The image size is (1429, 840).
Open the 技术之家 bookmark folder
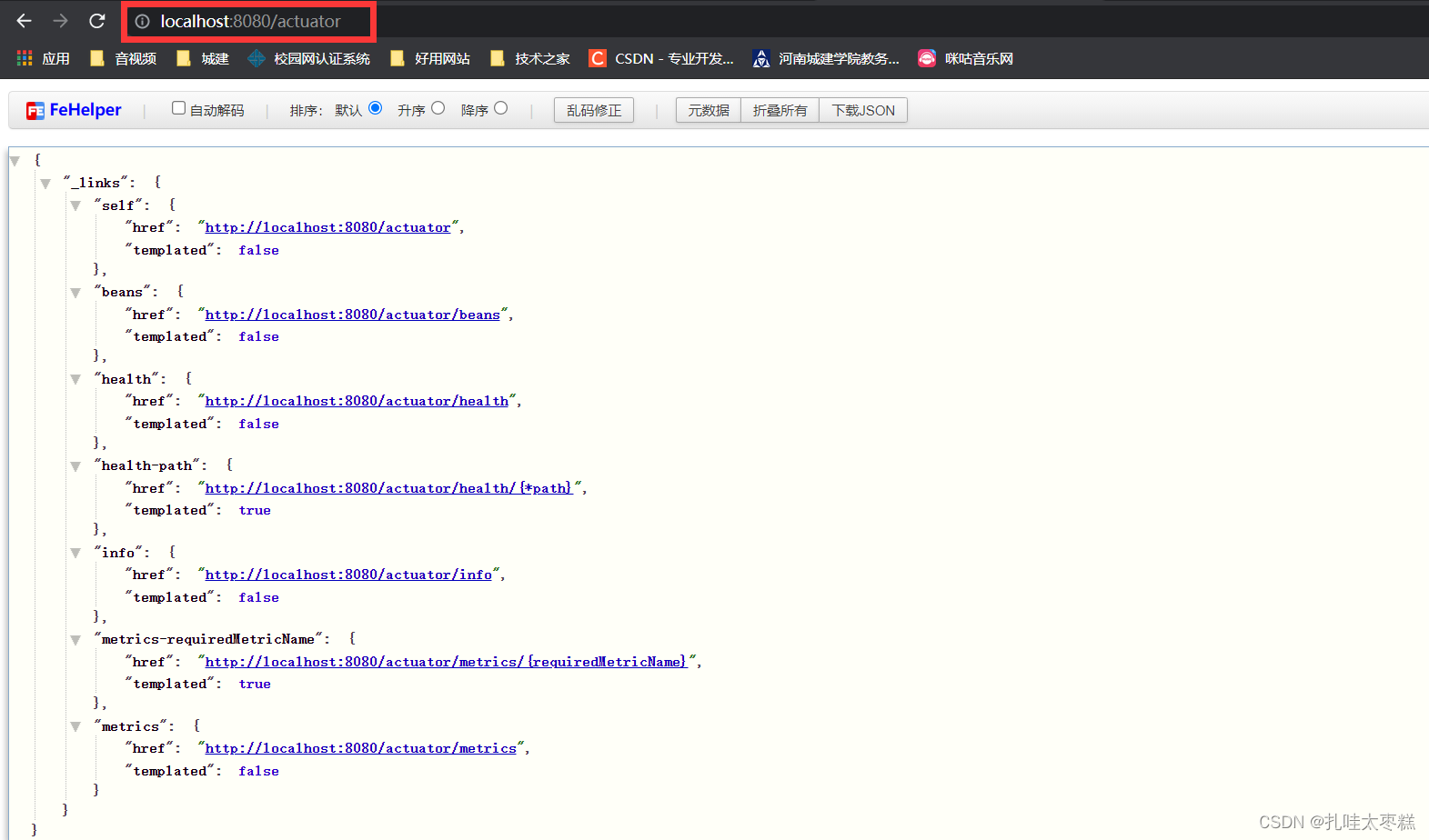[530, 58]
